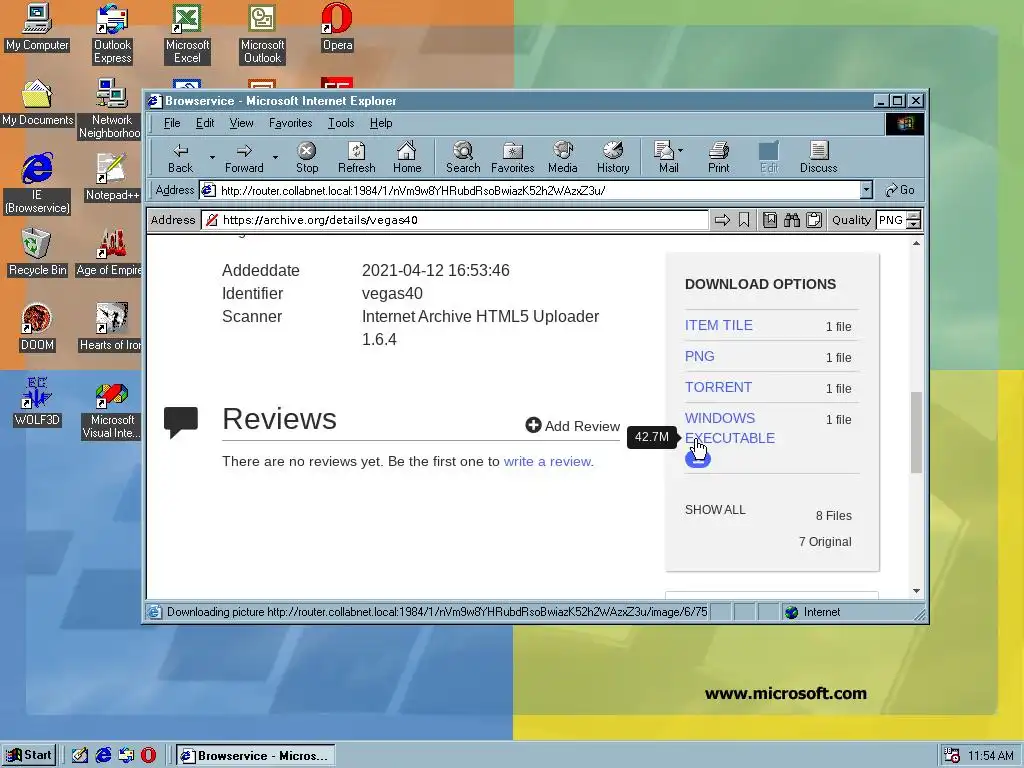This screenshot has height=768, width=1024.
Task: Click the TORRENT download link
Action: point(718,387)
